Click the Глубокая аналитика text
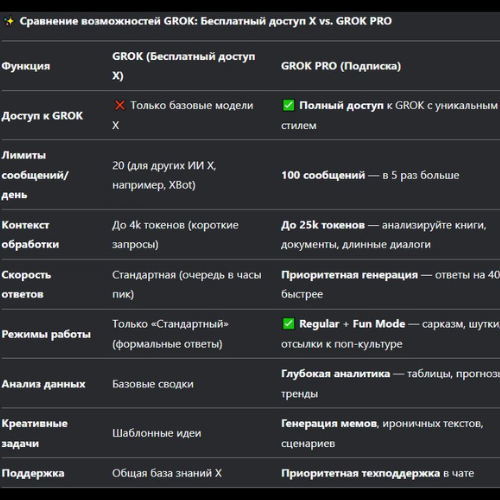 pos(335,374)
